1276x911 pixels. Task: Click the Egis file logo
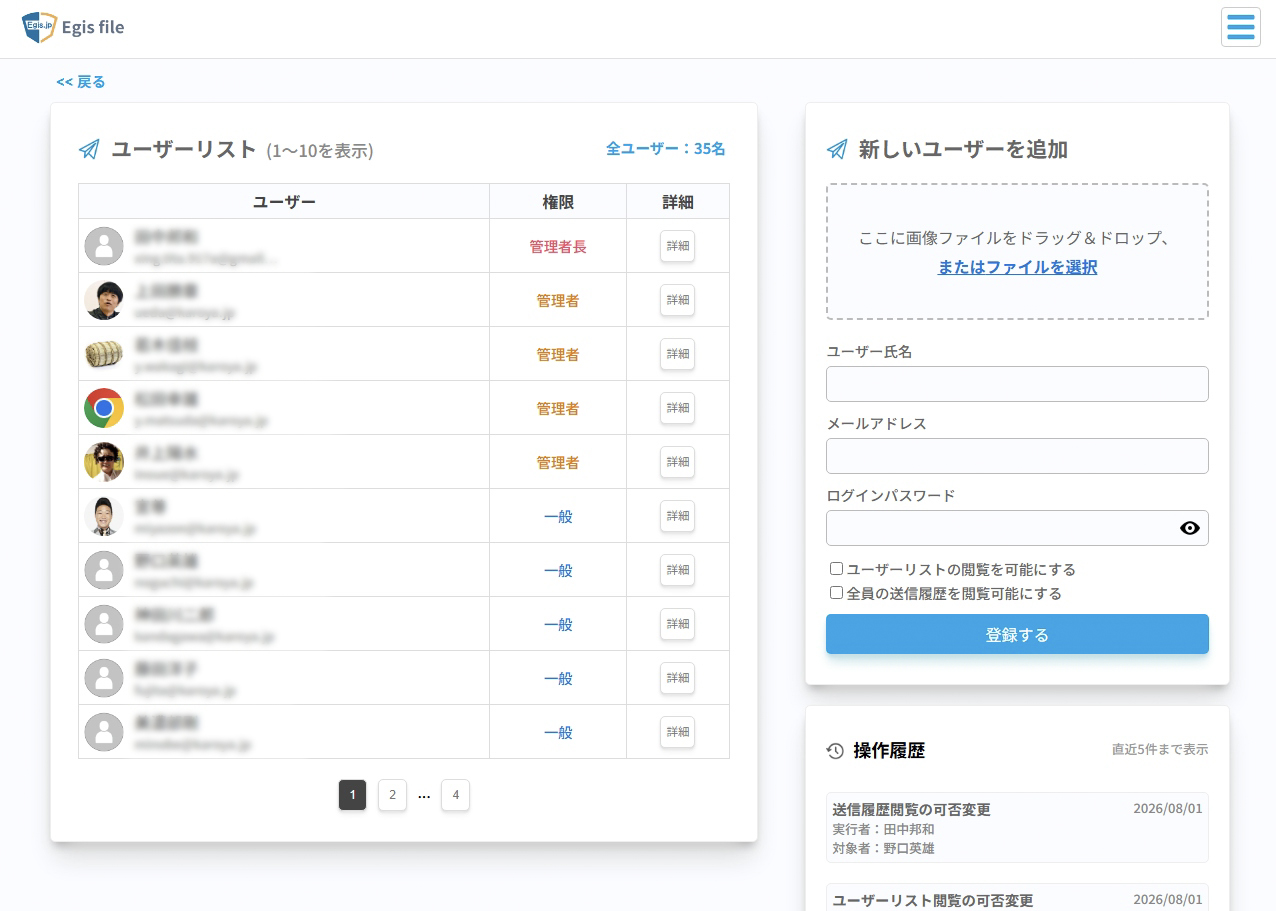(x=74, y=27)
